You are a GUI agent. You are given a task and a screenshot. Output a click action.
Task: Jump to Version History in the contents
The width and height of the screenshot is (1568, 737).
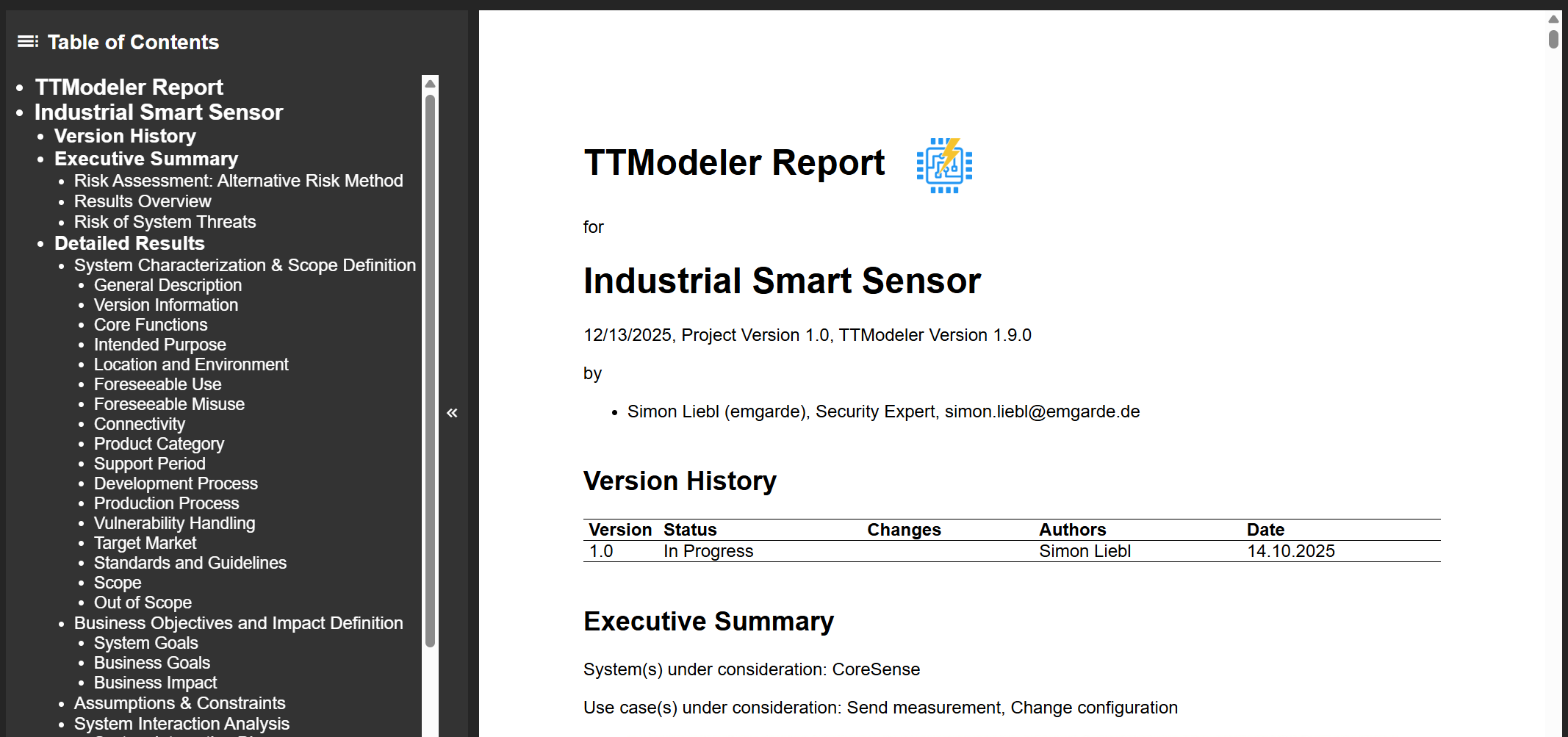click(x=125, y=137)
